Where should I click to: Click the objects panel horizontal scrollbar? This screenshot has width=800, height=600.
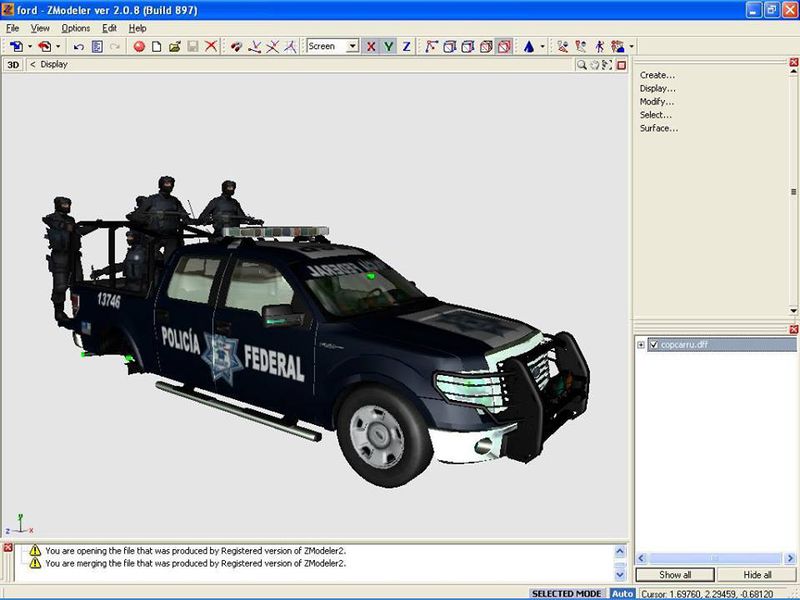(716, 558)
